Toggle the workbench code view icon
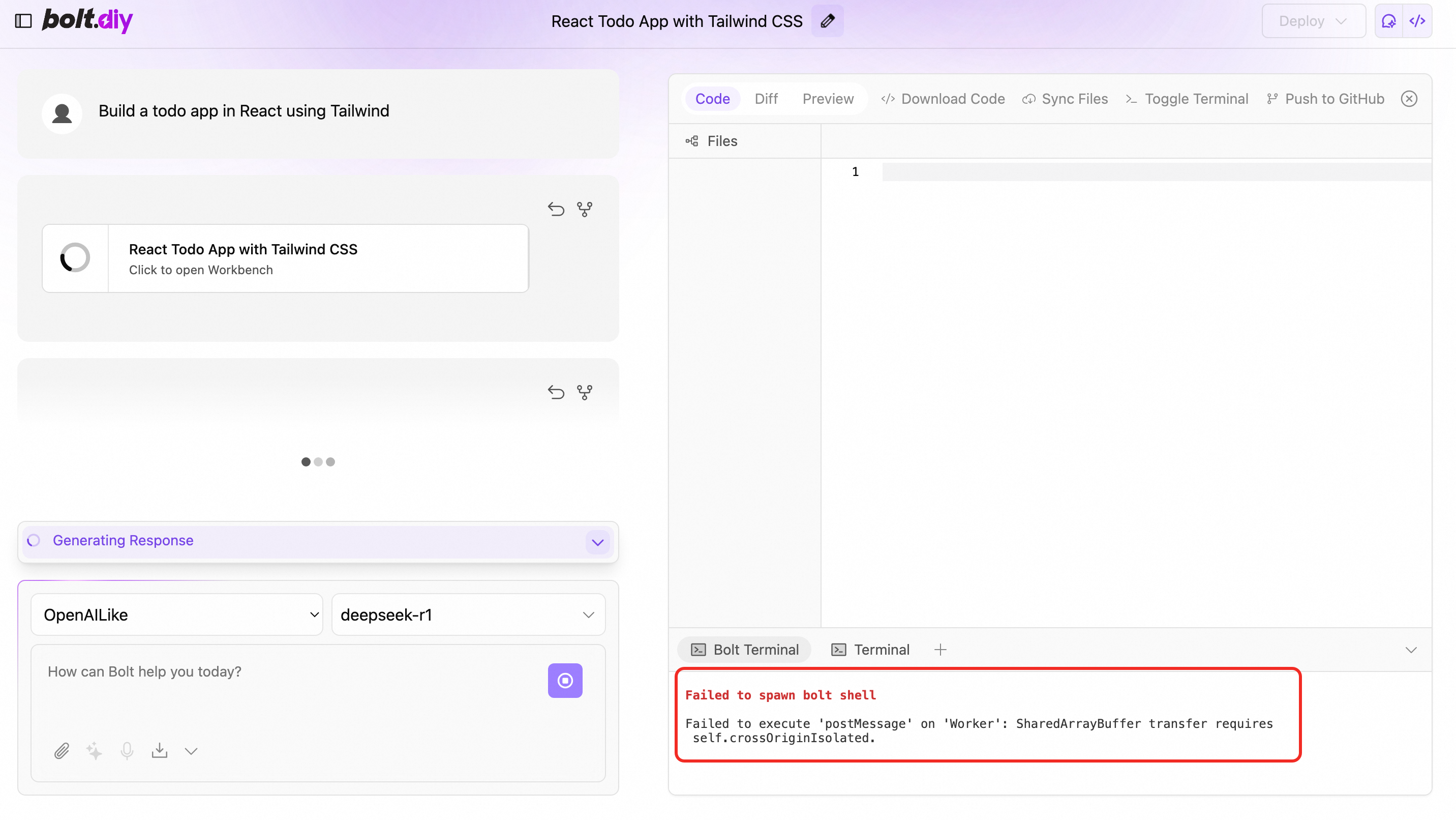The width and height of the screenshot is (1456, 820). [x=1417, y=21]
